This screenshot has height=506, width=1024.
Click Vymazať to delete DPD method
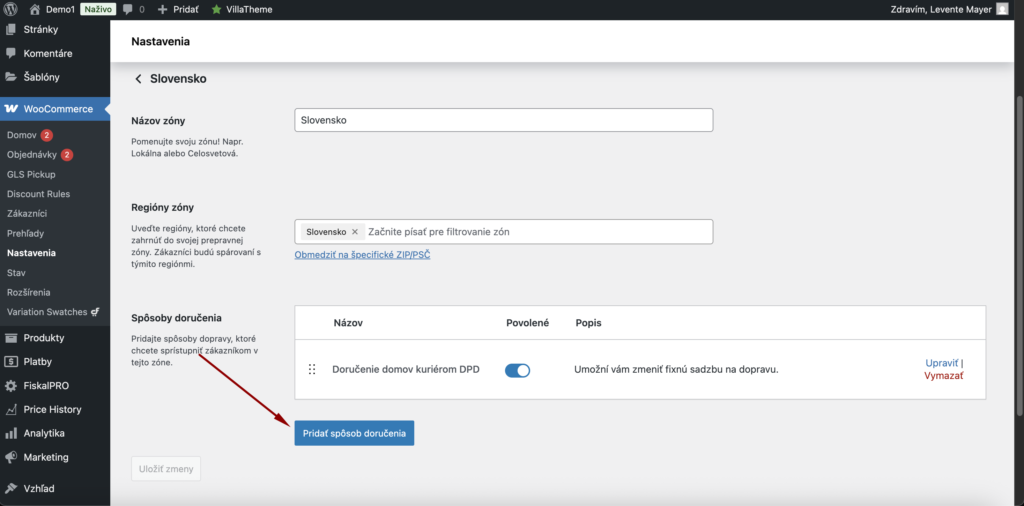(943, 376)
